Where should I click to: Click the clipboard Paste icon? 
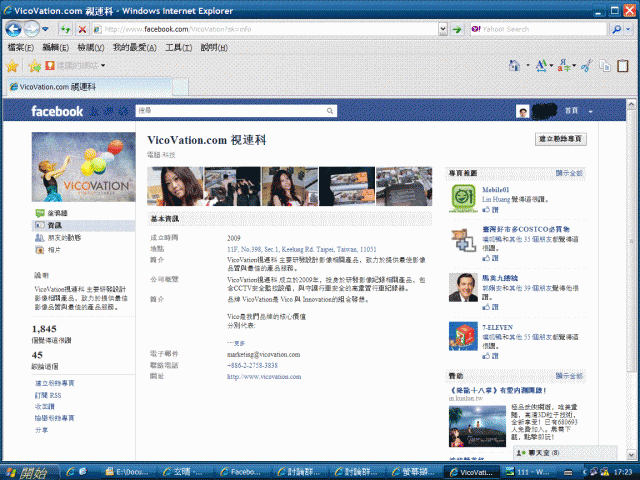(623, 65)
